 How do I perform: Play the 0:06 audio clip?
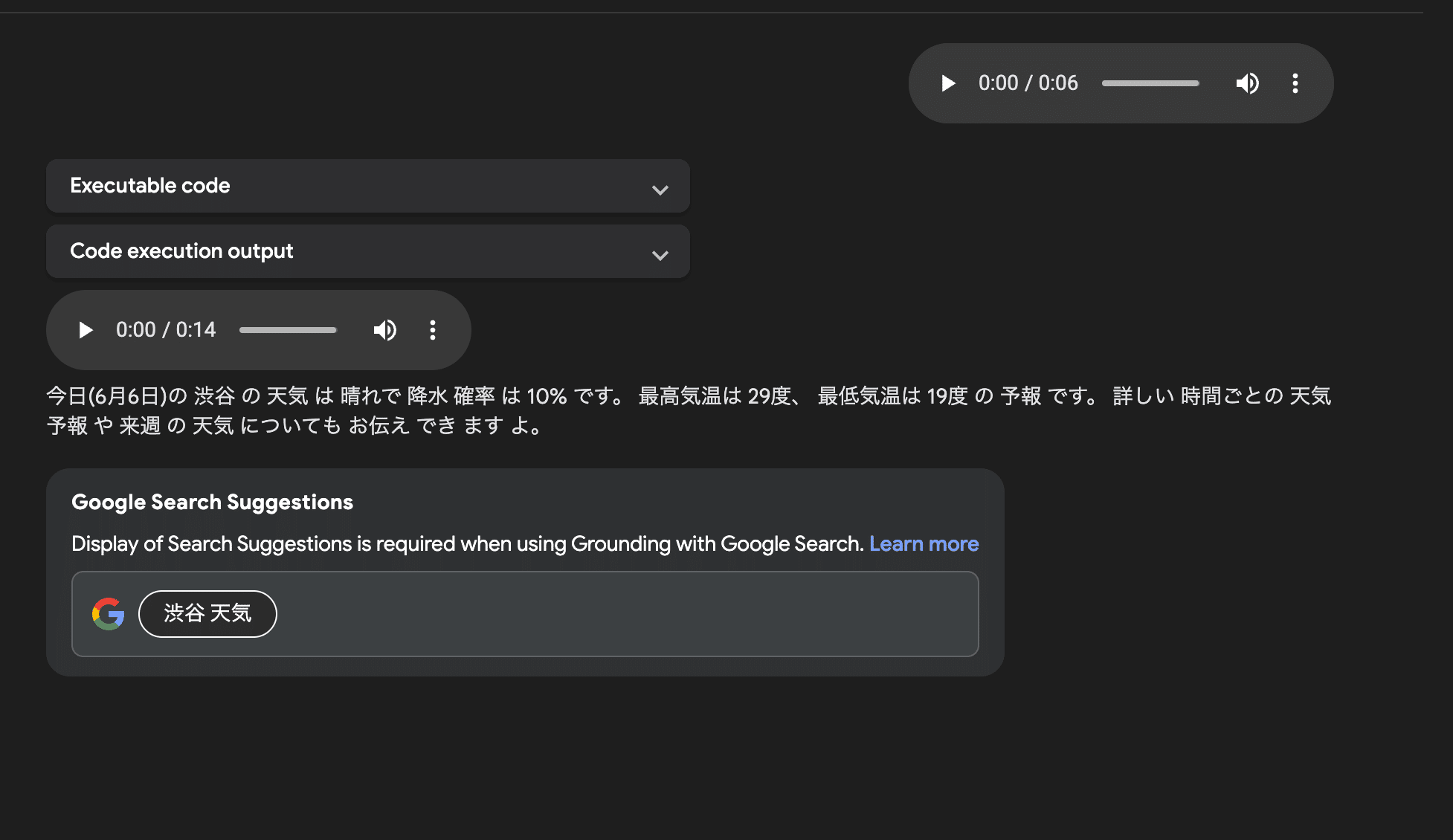948,83
